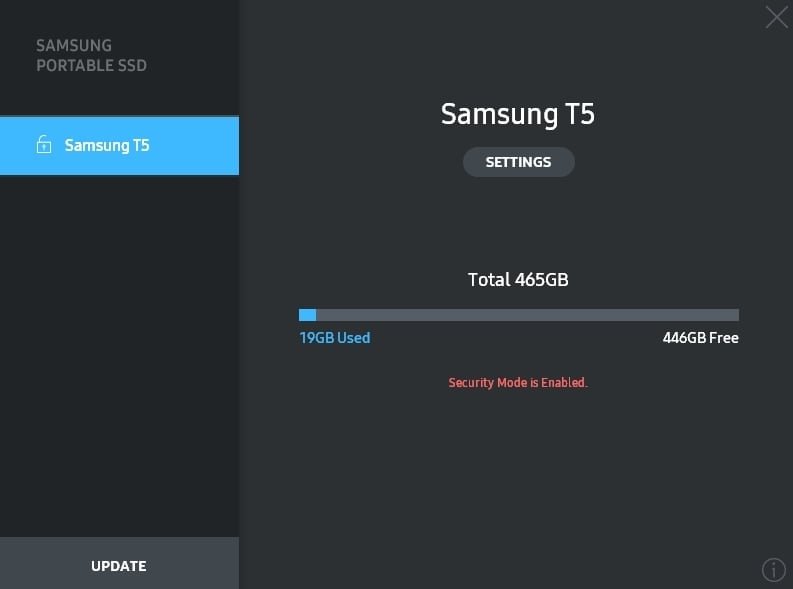Select the Samsung T5 device in the sidebar

(x=119, y=146)
